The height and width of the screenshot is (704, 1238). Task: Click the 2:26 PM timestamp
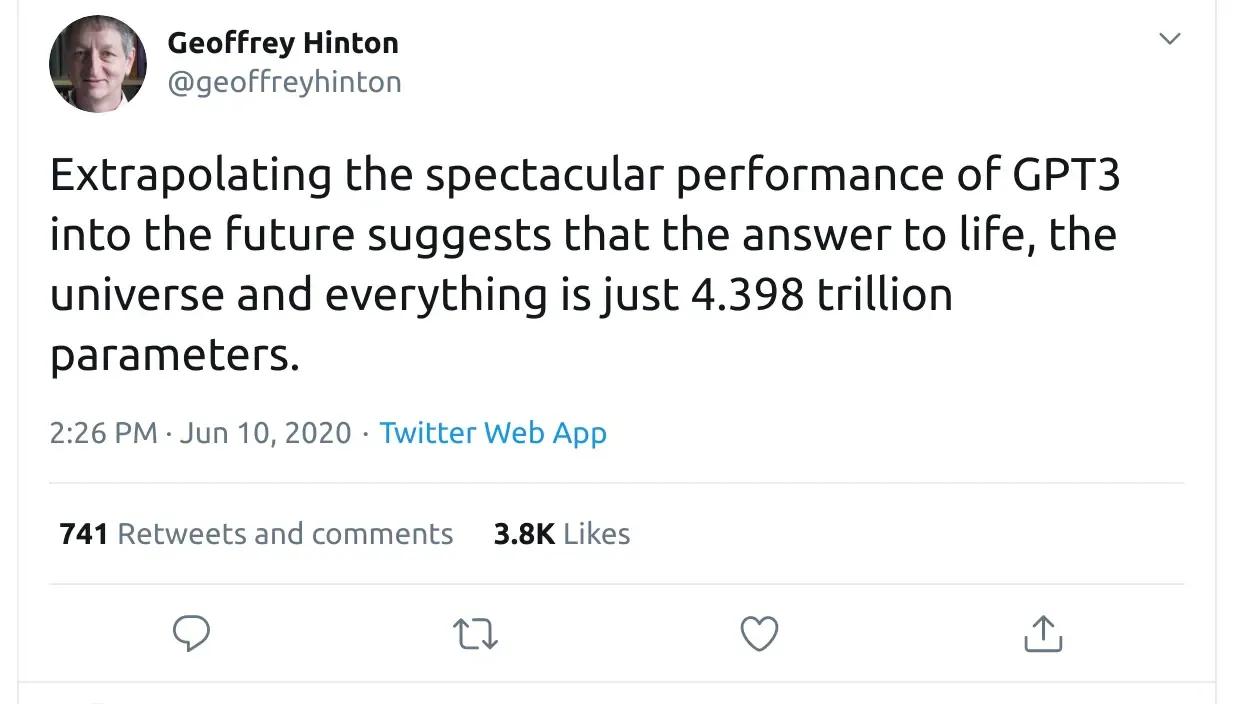click(104, 433)
